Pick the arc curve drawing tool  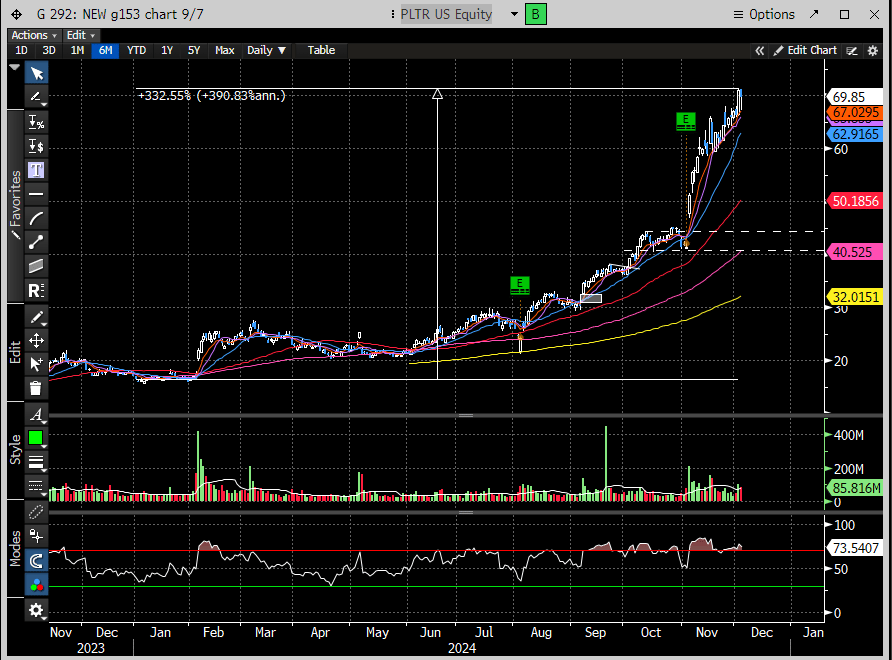pos(36,218)
